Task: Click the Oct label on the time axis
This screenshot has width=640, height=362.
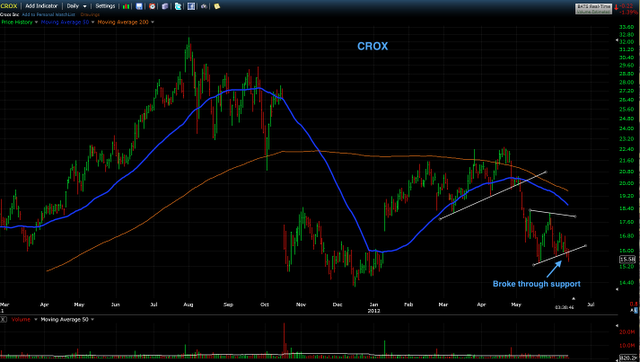Action: pyautogui.click(x=264, y=305)
